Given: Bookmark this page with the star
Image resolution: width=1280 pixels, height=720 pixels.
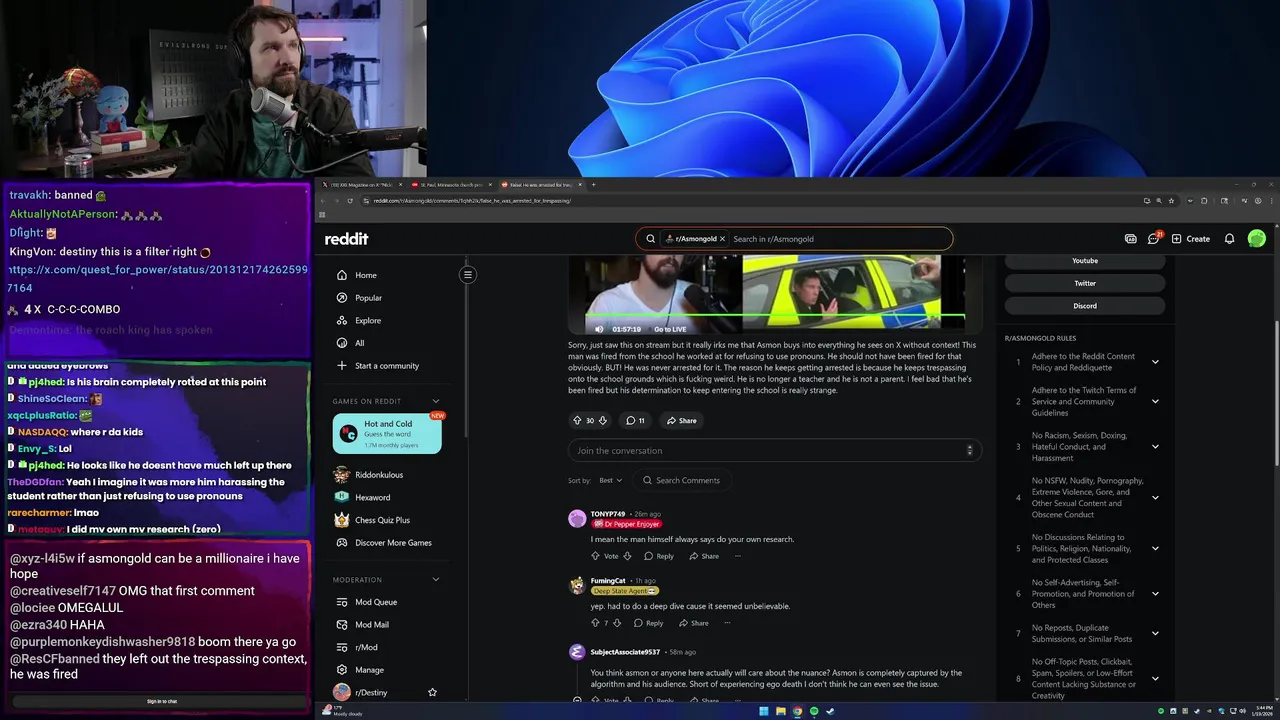Looking at the screenshot, I should pos(1171,201).
